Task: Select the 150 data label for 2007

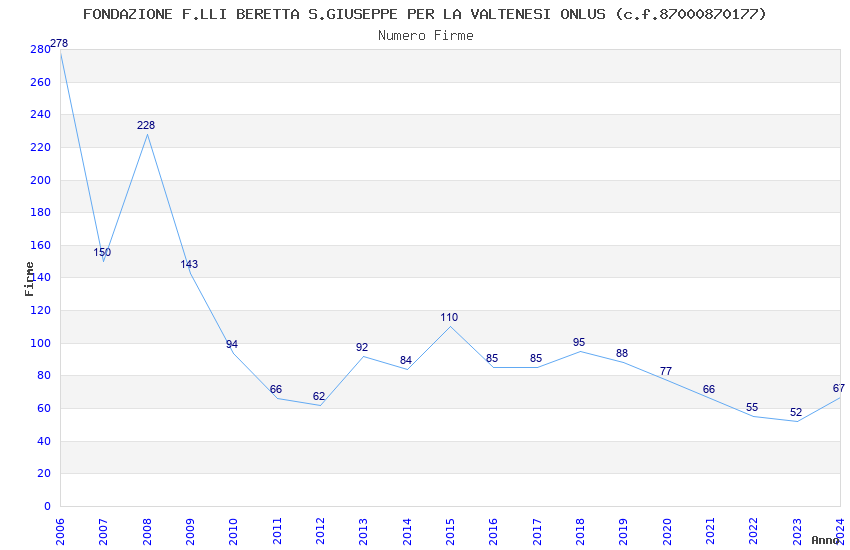Action: (x=102, y=252)
